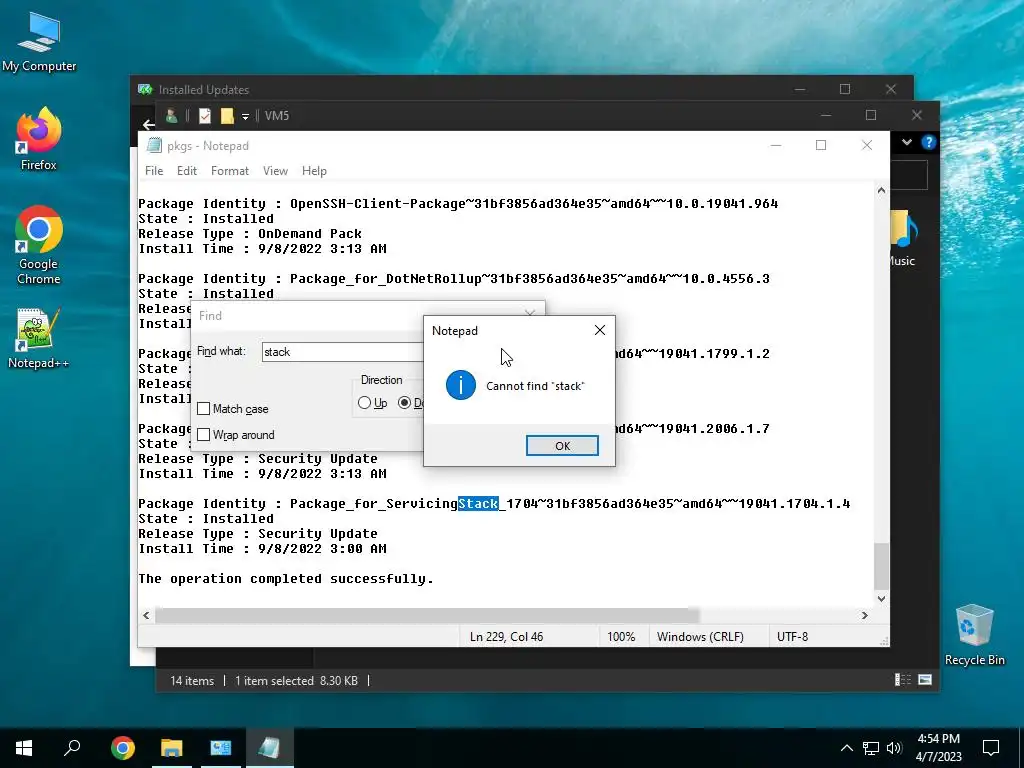The image size is (1024, 768).
Task: Open the View menu in Notepad
Action: tap(275, 170)
